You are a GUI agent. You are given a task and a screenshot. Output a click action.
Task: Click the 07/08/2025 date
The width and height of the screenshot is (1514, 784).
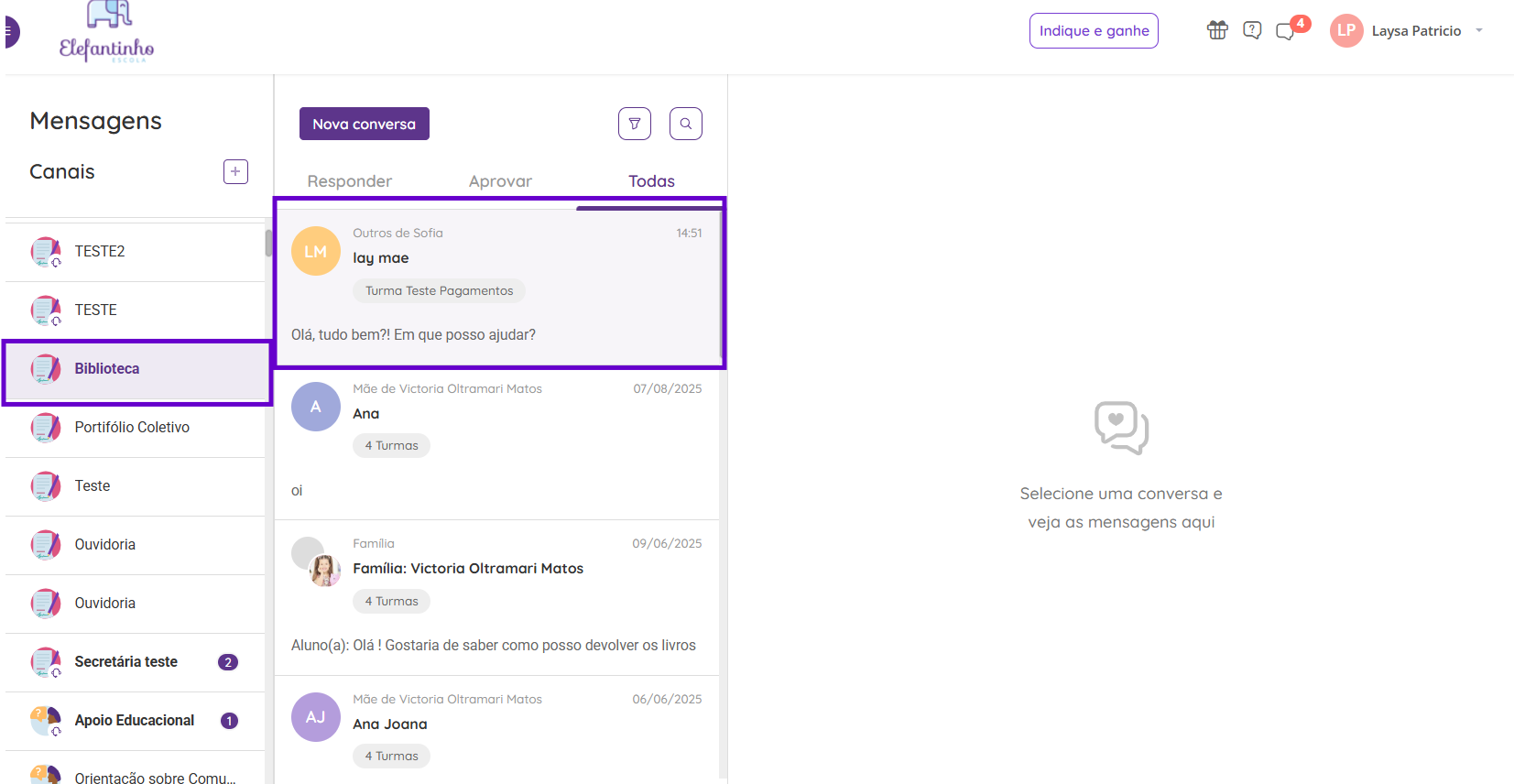(668, 389)
